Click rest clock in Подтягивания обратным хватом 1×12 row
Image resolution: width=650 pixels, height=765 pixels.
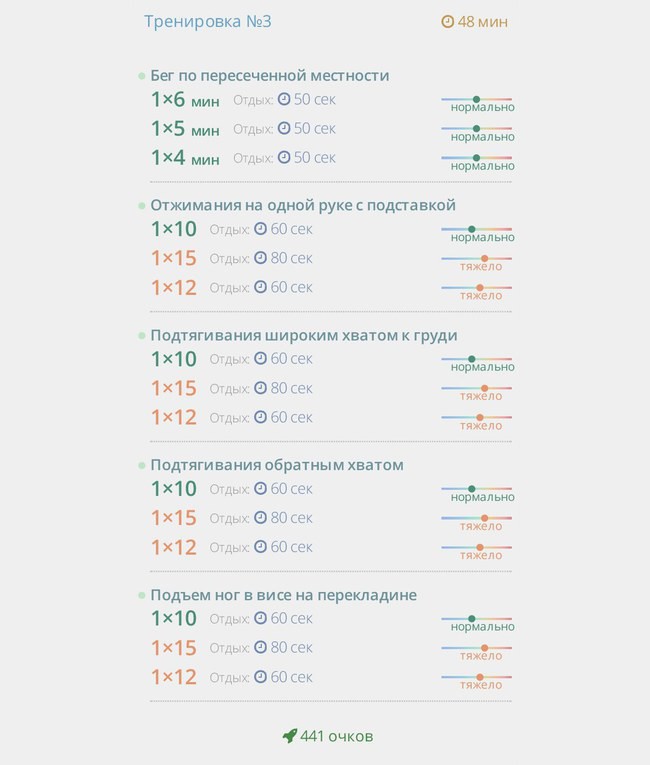261,546
